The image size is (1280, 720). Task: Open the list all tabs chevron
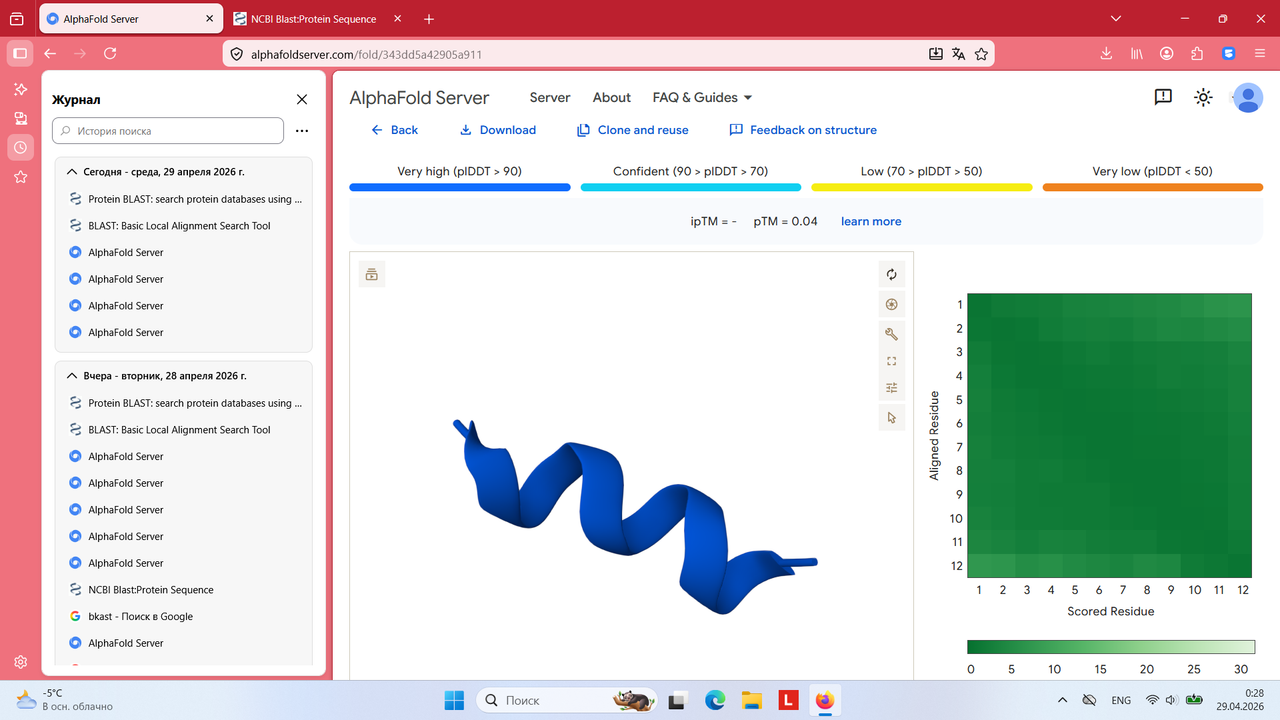pyautogui.click(x=1117, y=19)
